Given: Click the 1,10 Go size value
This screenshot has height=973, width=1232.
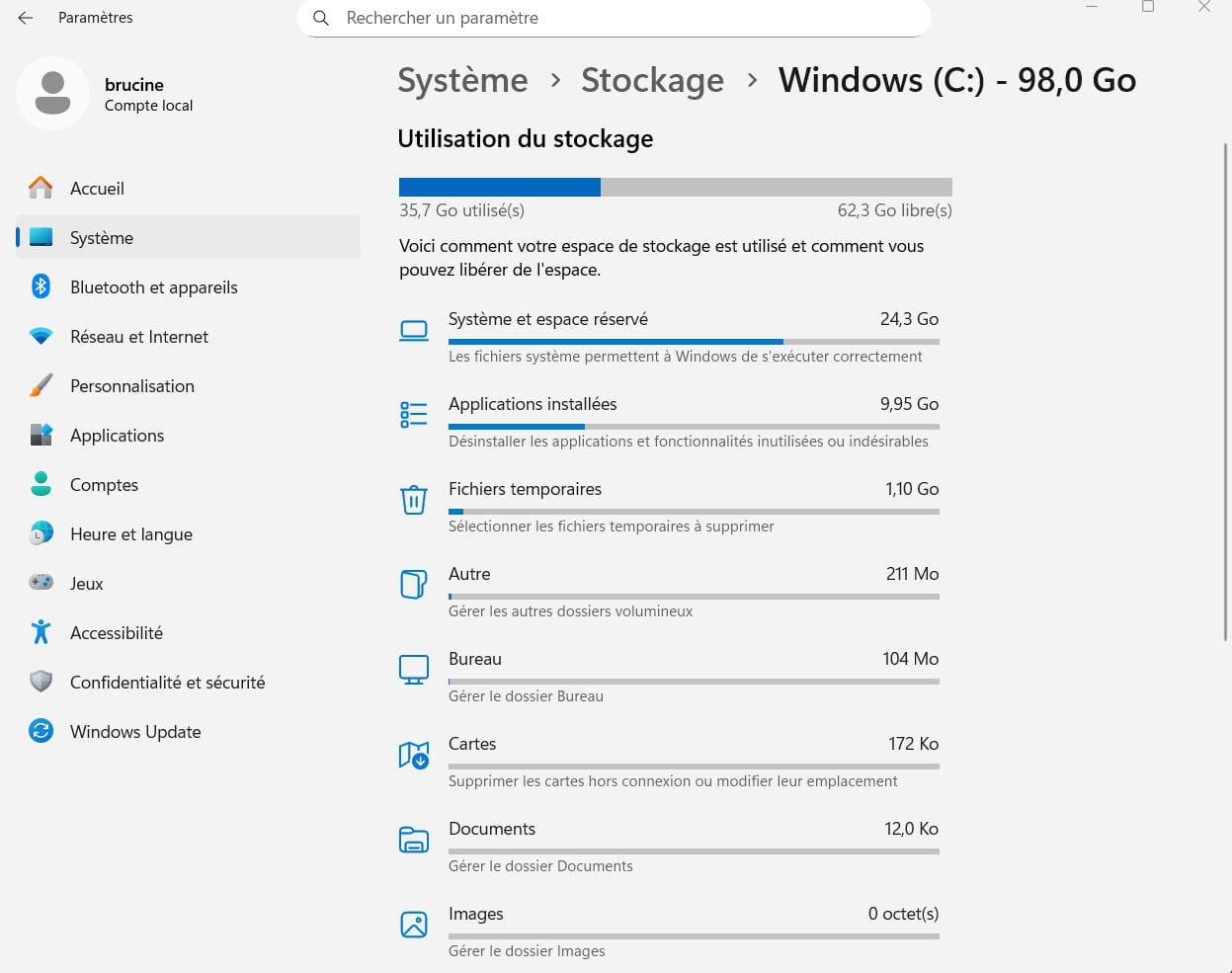Looking at the screenshot, I should 913,489.
